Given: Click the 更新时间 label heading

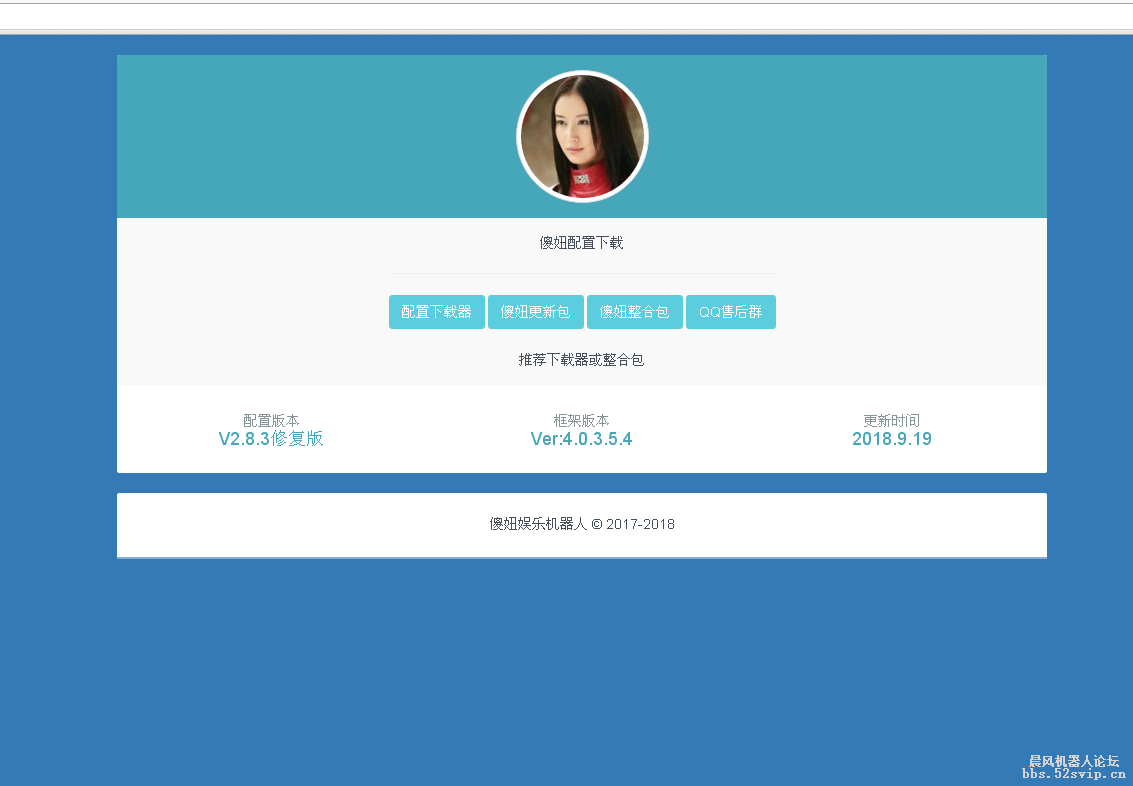Looking at the screenshot, I should [x=891, y=420].
